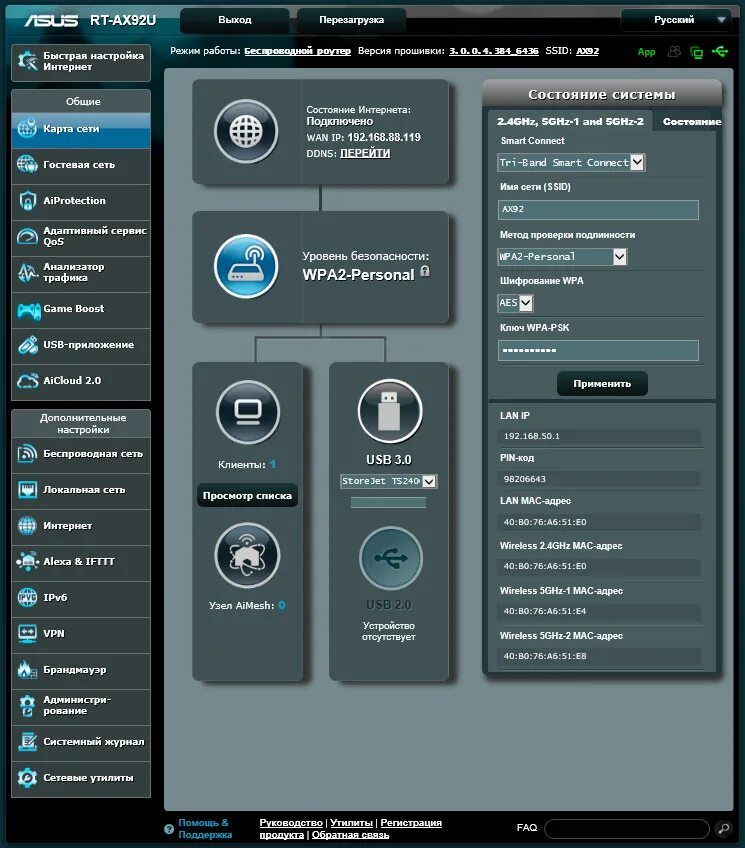Open the AES encryption dropdown
Image resolution: width=745 pixels, height=848 pixels.
click(x=516, y=303)
